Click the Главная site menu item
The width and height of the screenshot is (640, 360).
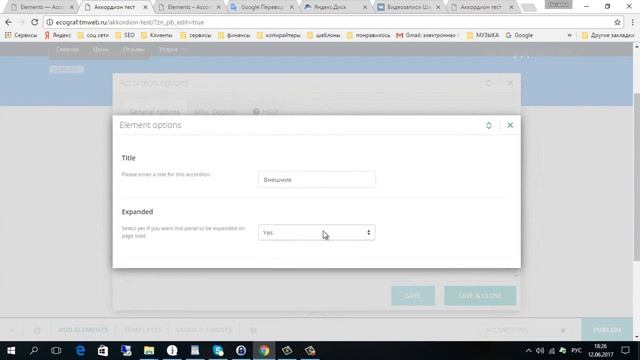pyautogui.click(x=67, y=49)
